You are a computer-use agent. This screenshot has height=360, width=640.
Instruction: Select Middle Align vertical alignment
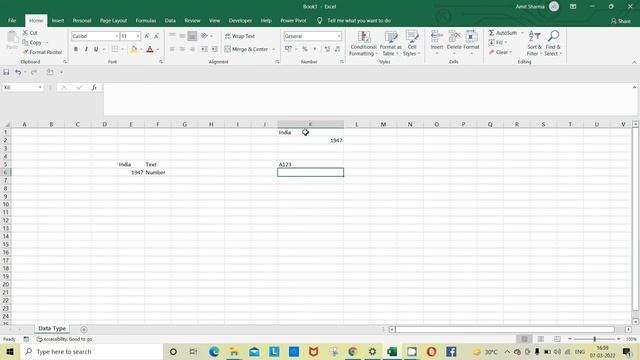[x=182, y=36]
